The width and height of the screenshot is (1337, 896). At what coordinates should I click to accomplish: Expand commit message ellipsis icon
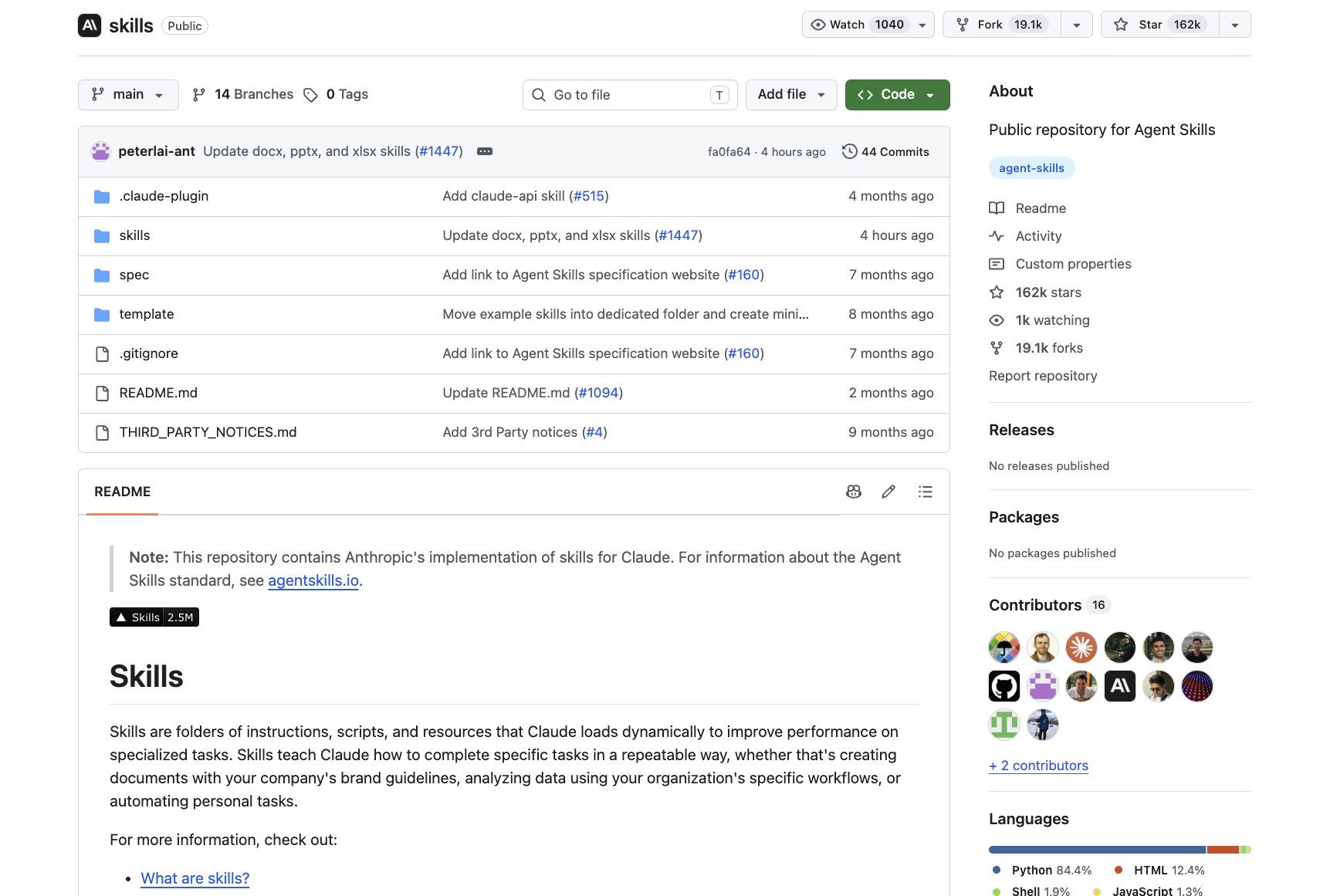click(485, 151)
